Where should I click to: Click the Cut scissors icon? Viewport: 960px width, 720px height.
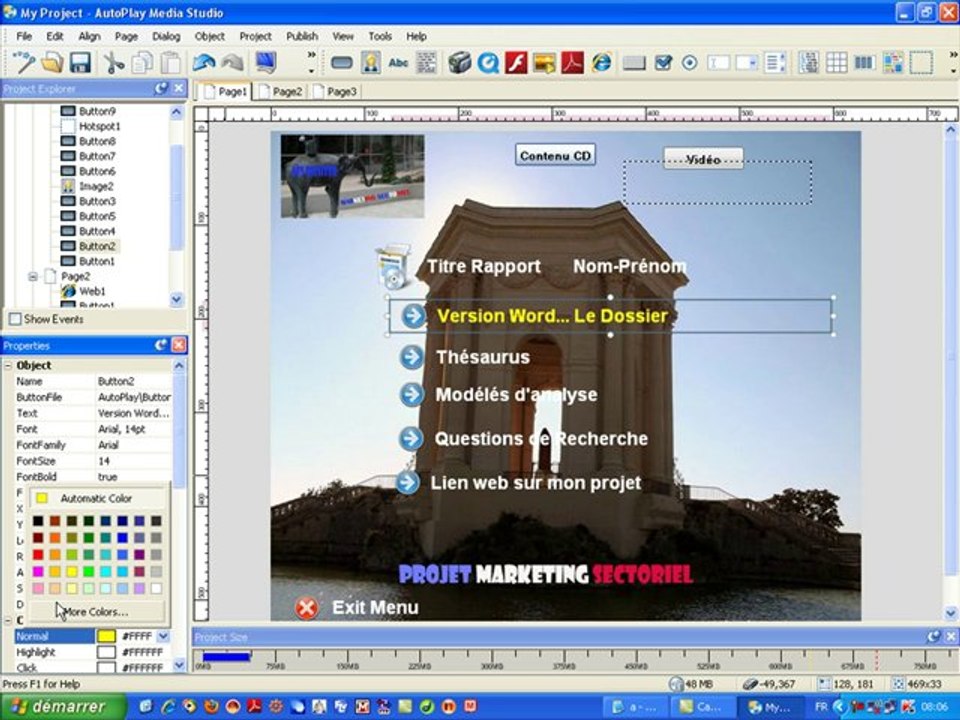click(x=114, y=62)
